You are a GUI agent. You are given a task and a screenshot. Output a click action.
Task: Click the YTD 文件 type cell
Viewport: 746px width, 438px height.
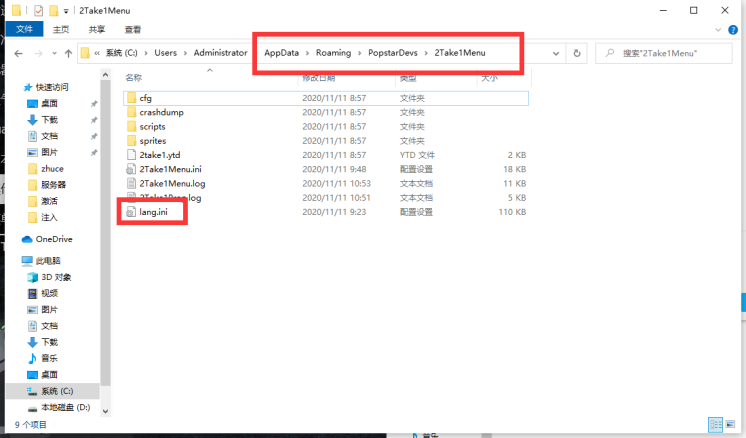(417, 155)
